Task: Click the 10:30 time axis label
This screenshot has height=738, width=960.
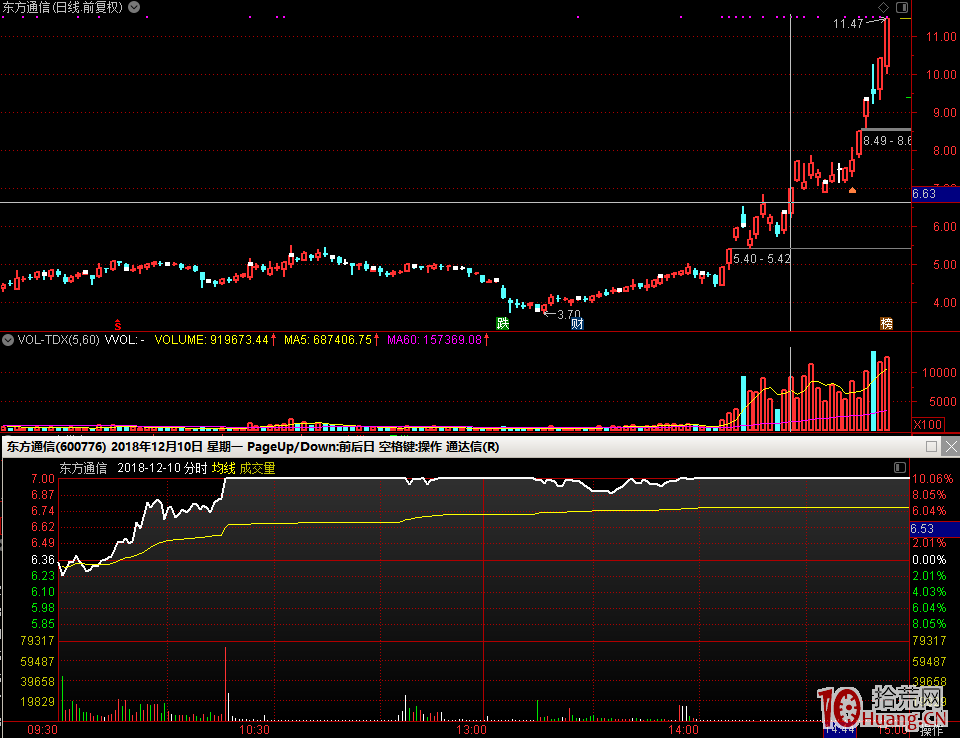Action: [x=254, y=730]
